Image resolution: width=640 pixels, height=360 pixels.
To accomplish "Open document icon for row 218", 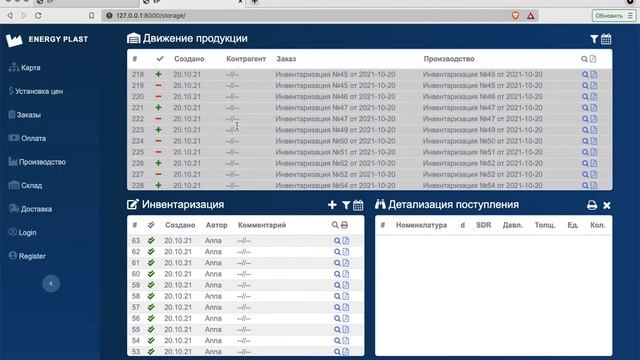I will 594,75.
